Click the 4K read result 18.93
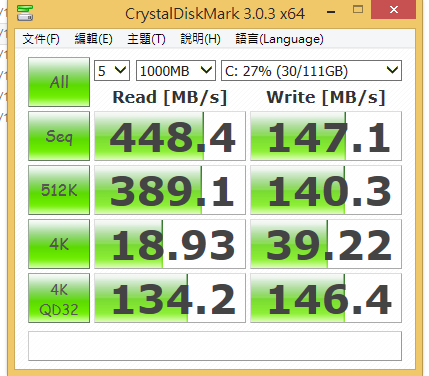The height and width of the screenshot is (376, 429). pos(170,244)
